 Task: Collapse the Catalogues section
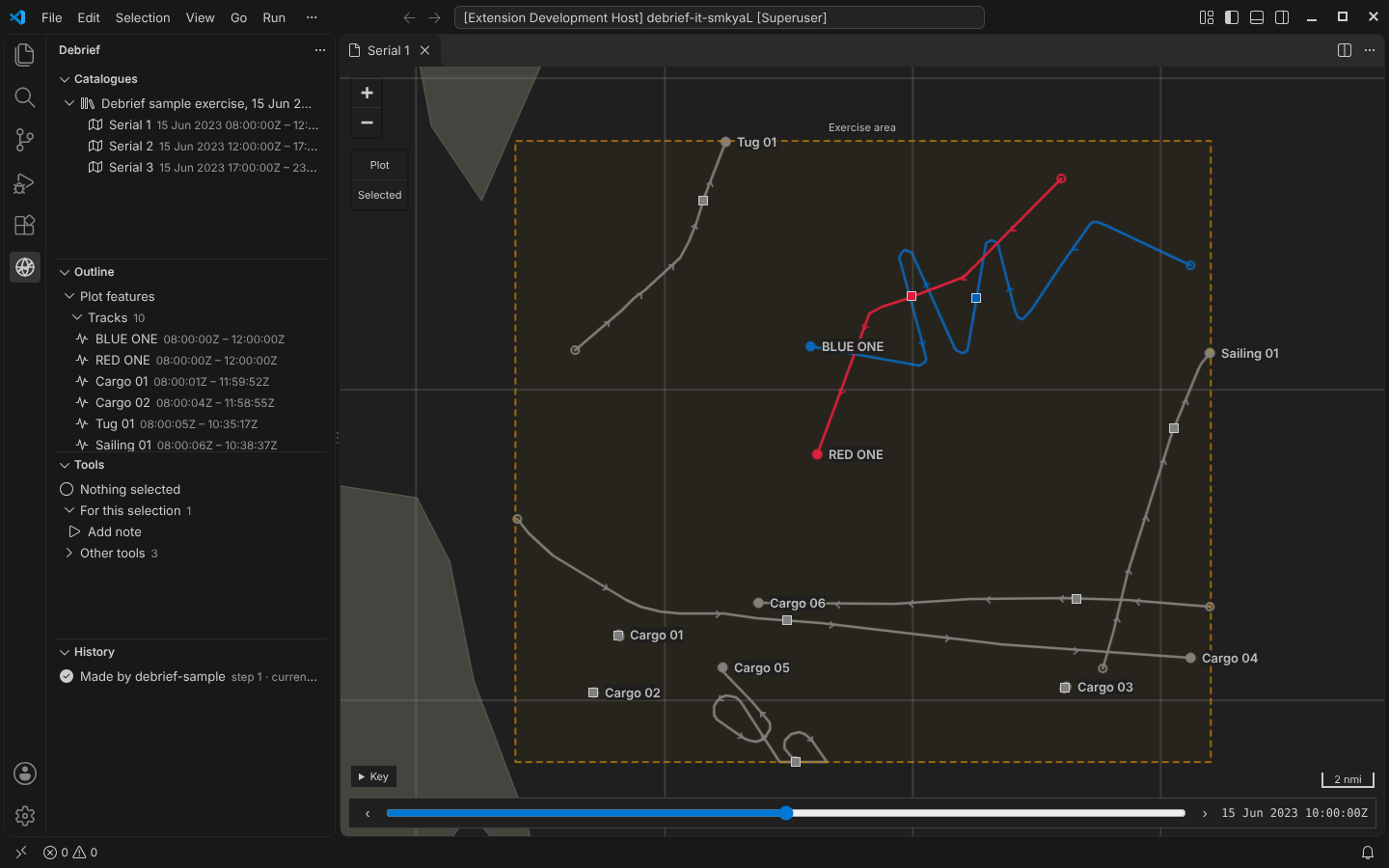point(65,79)
